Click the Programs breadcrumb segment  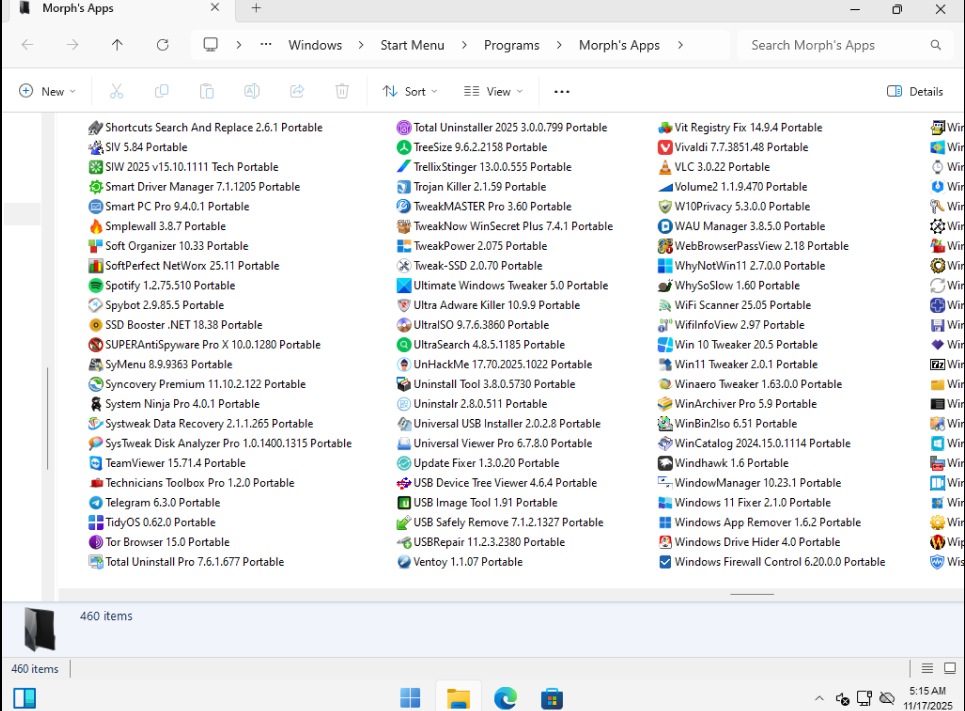(511, 45)
